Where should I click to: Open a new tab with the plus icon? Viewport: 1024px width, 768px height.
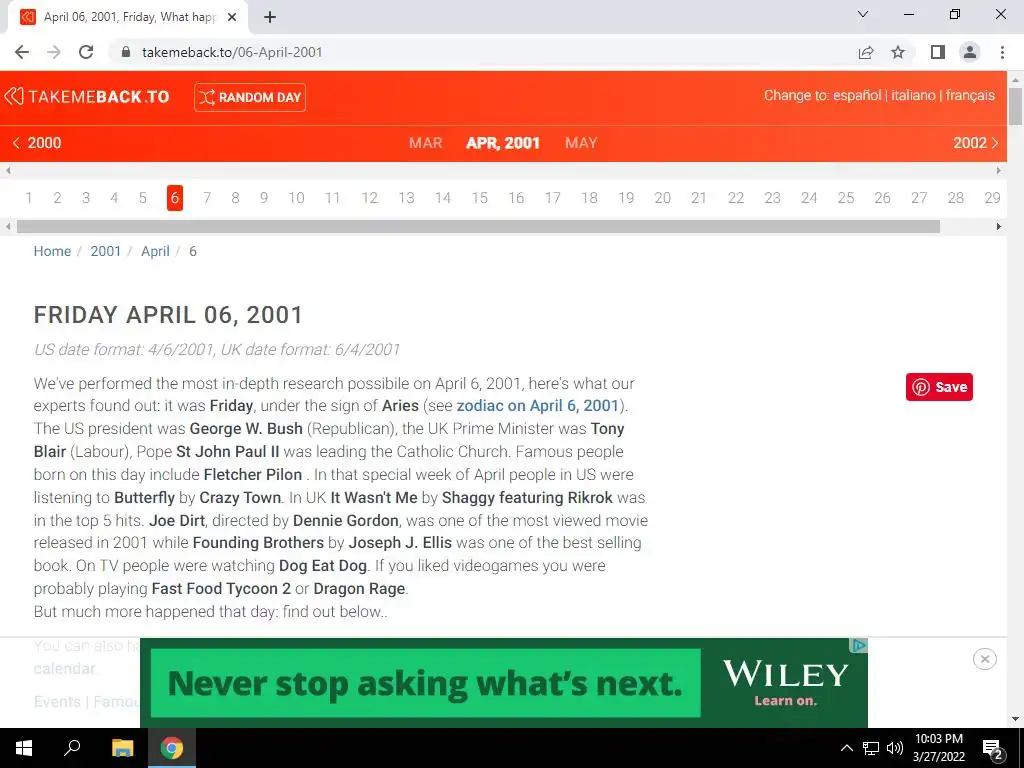[x=270, y=17]
